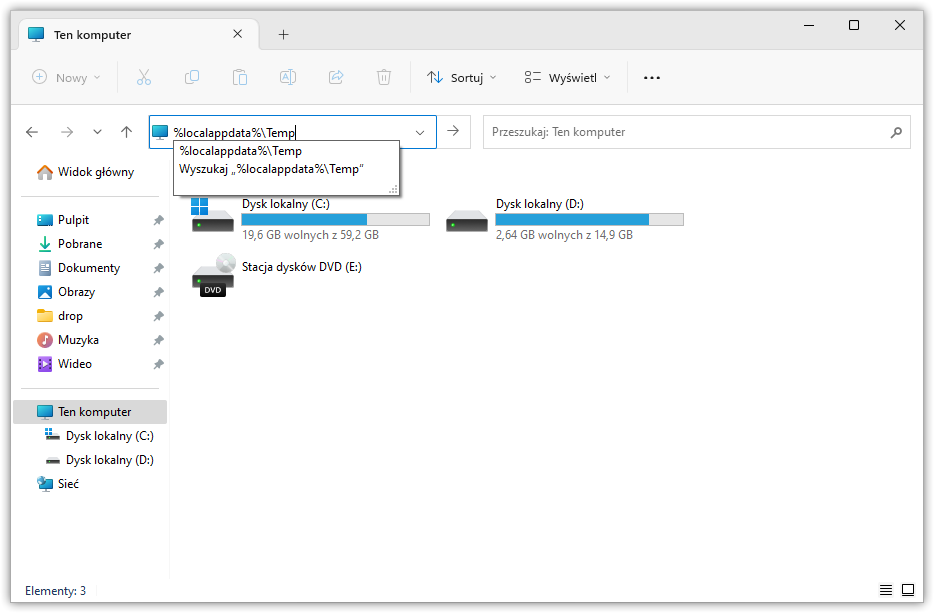Open Obrazy in sidebar
The width and height of the screenshot is (934, 613).
pos(66,292)
